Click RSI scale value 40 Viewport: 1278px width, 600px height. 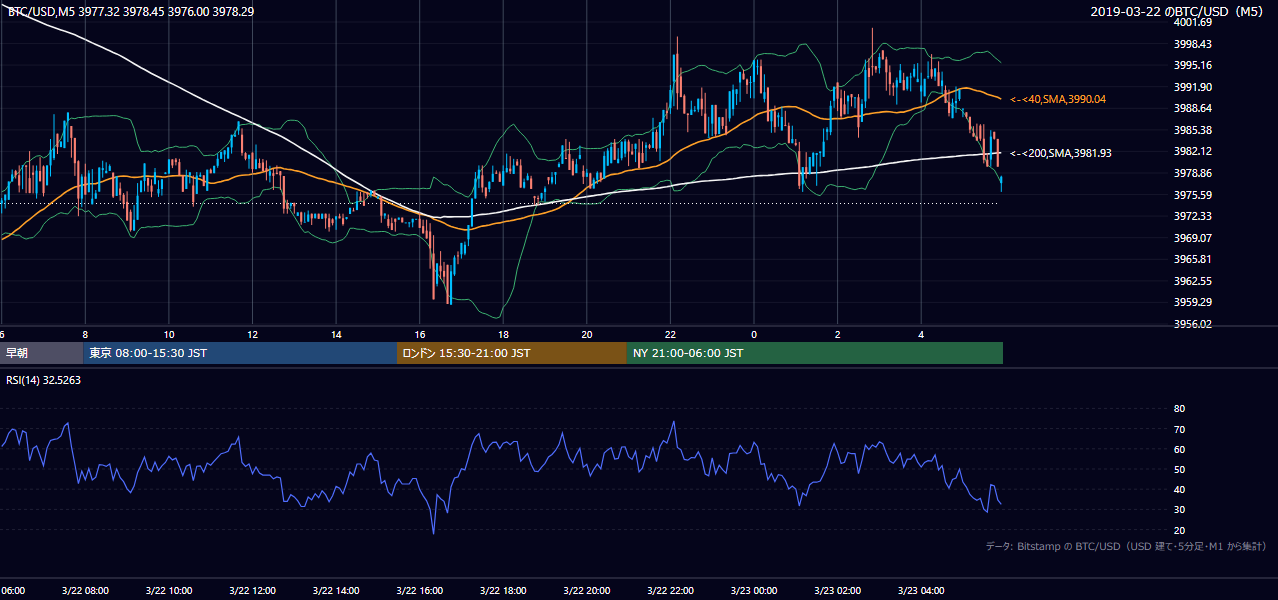[x=1179, y=489]
